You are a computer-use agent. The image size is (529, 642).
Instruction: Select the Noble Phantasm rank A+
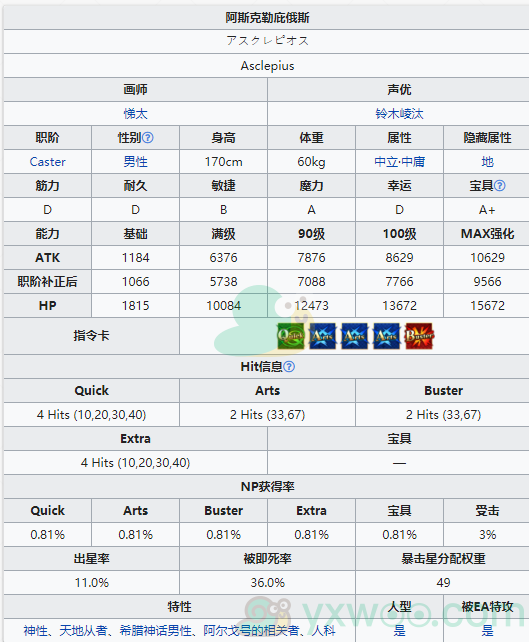point(487,210)
